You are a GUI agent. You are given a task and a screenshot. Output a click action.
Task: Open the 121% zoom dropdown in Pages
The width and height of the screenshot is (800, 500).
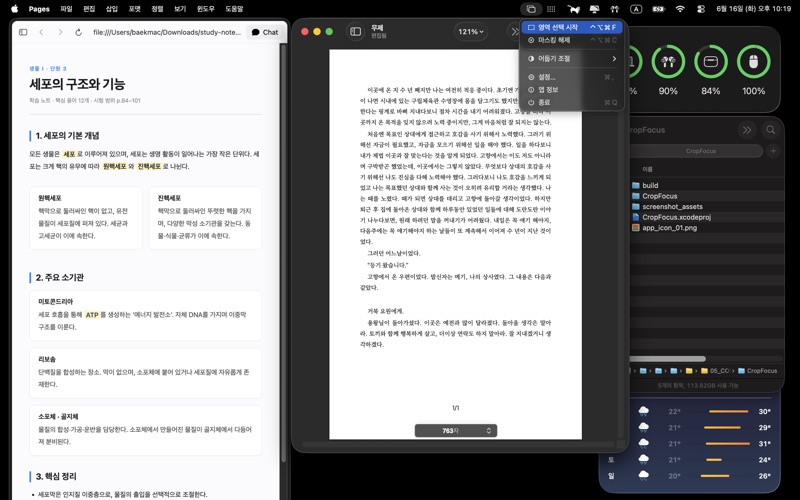470,32
